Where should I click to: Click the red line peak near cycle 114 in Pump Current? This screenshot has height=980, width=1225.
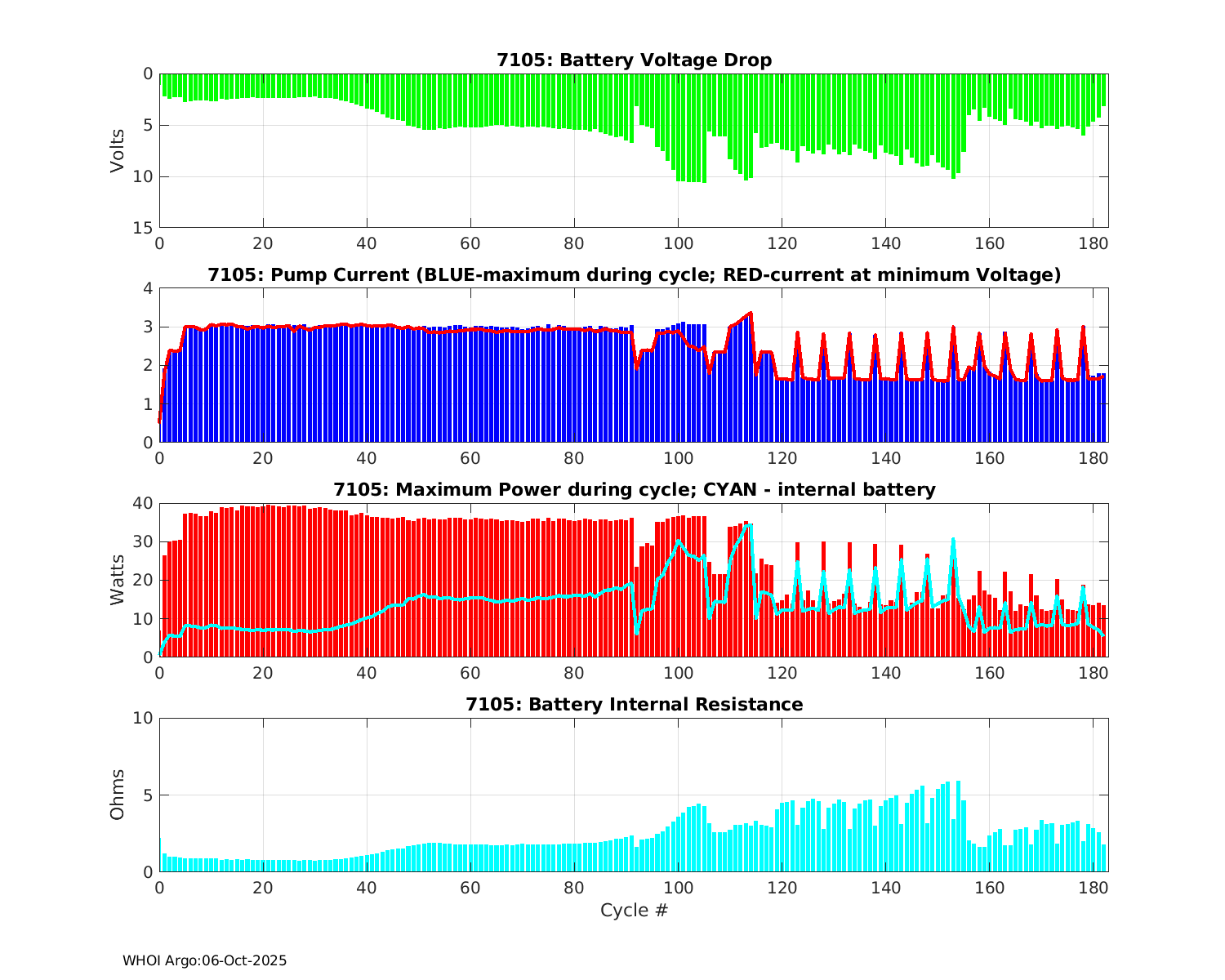(x=750, y=313)
